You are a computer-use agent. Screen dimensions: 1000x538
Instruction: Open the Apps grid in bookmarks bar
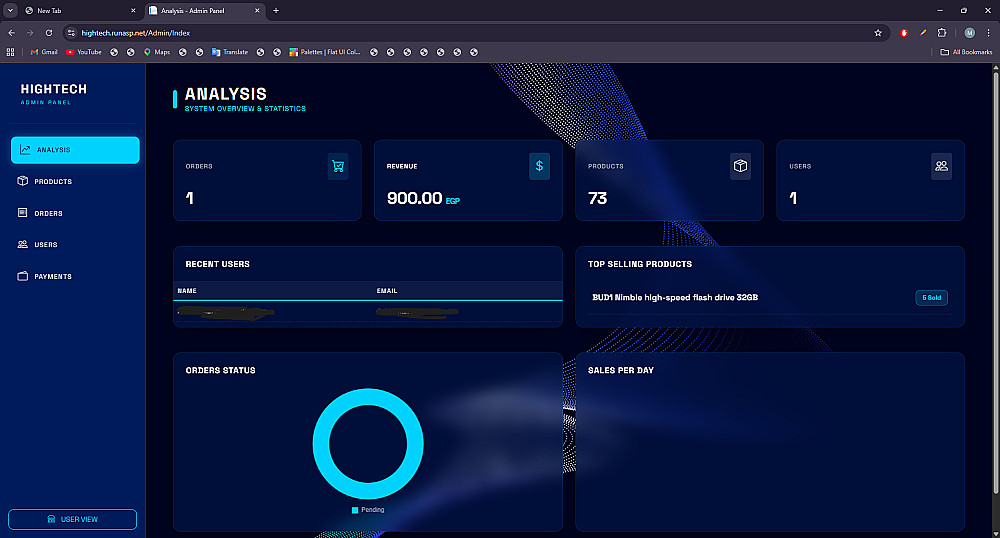(x=10, y=52)
